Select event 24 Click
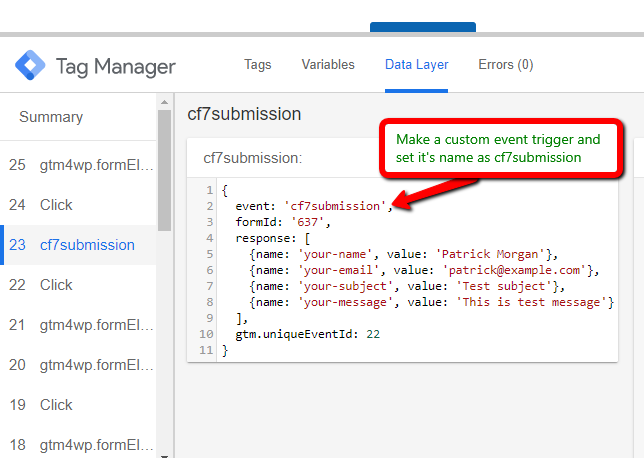Viewport: 644px width, 458px height. coord(56,205)
